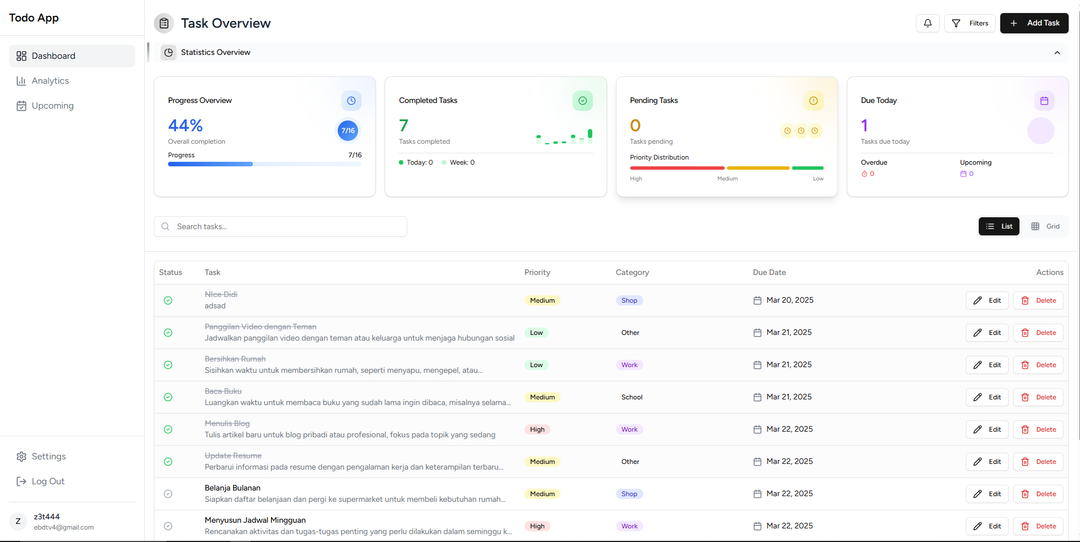Image resolution: width=1080 pixels, height=542 pixels.
Task: Click the green check icon on Completed Tasks card
Action: (x=583, y=101)
